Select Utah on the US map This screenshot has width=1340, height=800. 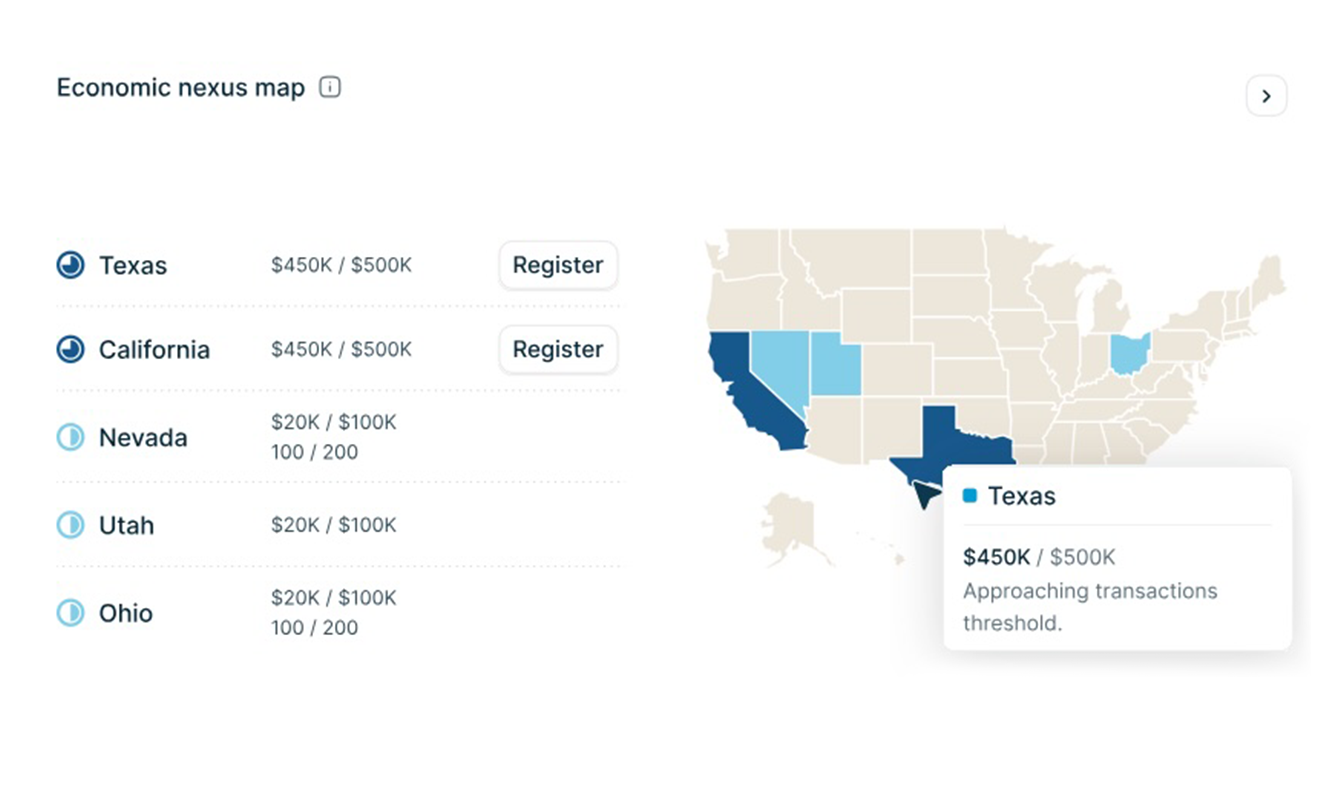(835, 363)
